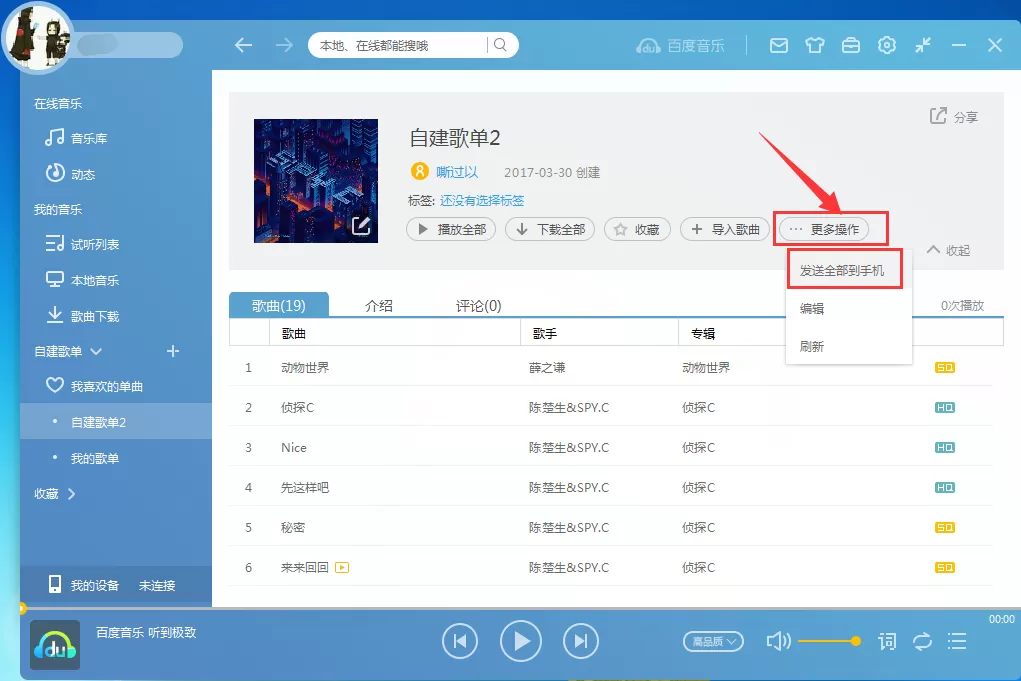Focus the search input field
Screen dimensions: 1021x681
[397, 45]
